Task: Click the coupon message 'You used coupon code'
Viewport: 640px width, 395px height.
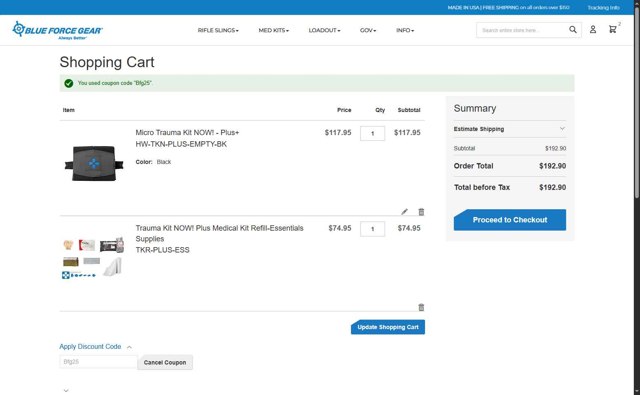Action: click(x=115, y=83)
